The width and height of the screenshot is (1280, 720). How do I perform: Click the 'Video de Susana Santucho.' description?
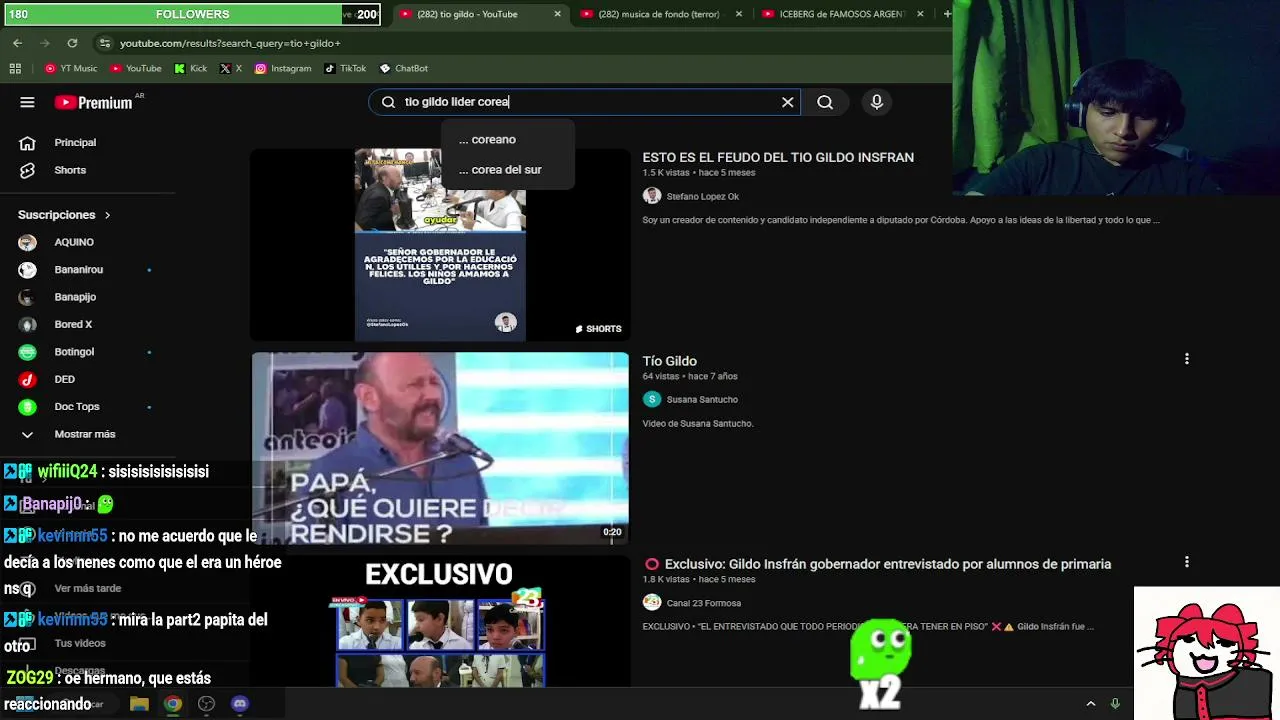pos(698,423)
